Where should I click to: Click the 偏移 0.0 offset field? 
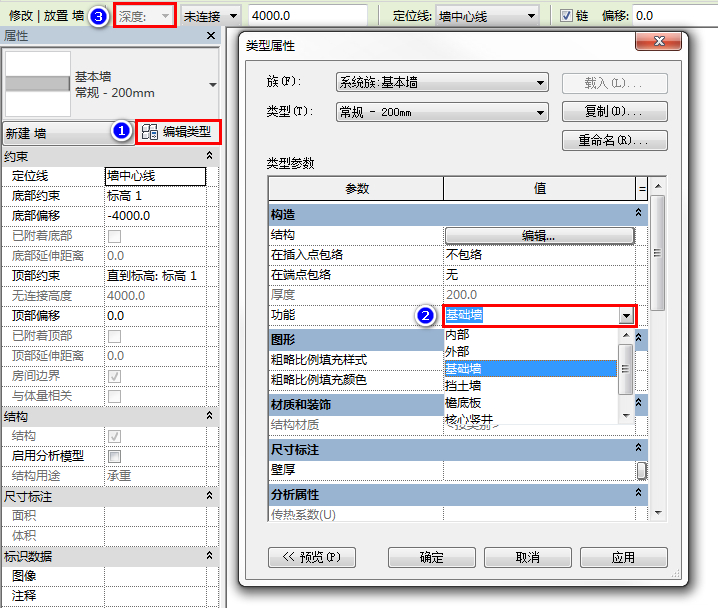pos(675,16)
